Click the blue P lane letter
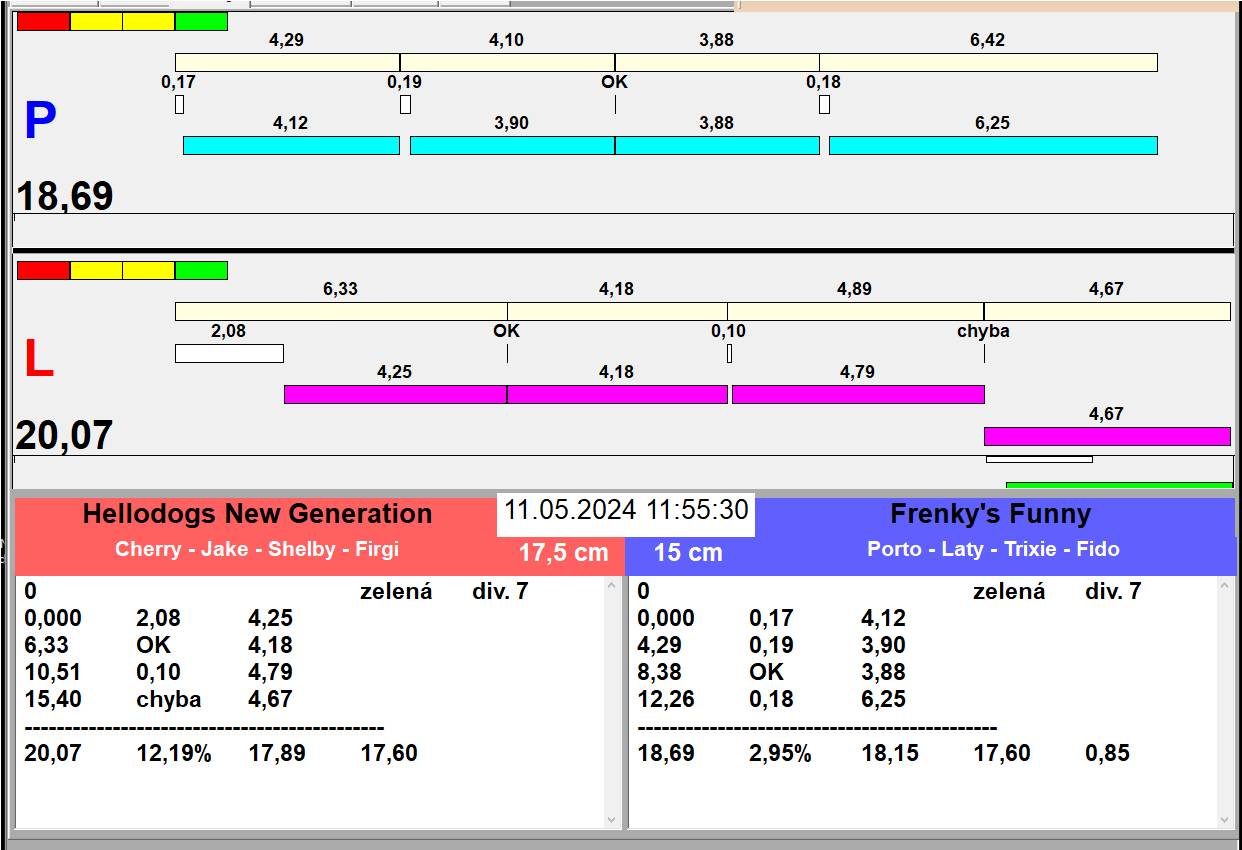Viewport: 1242px width, 850px height. pos(40,122)
